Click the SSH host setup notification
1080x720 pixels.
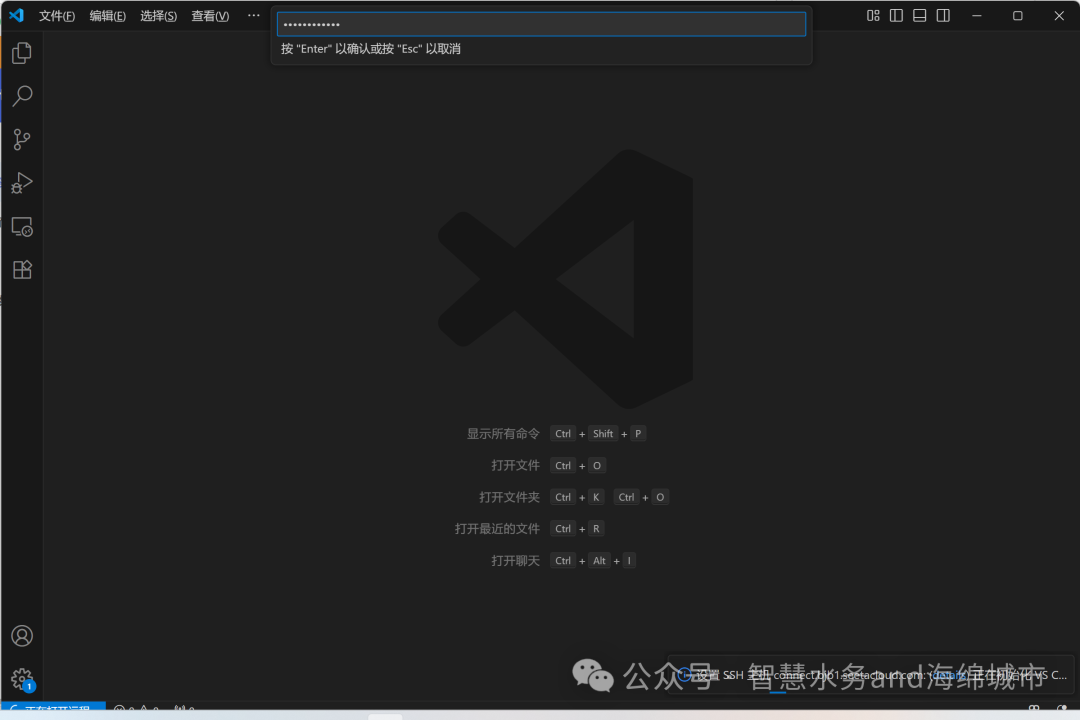coord(871,675)
